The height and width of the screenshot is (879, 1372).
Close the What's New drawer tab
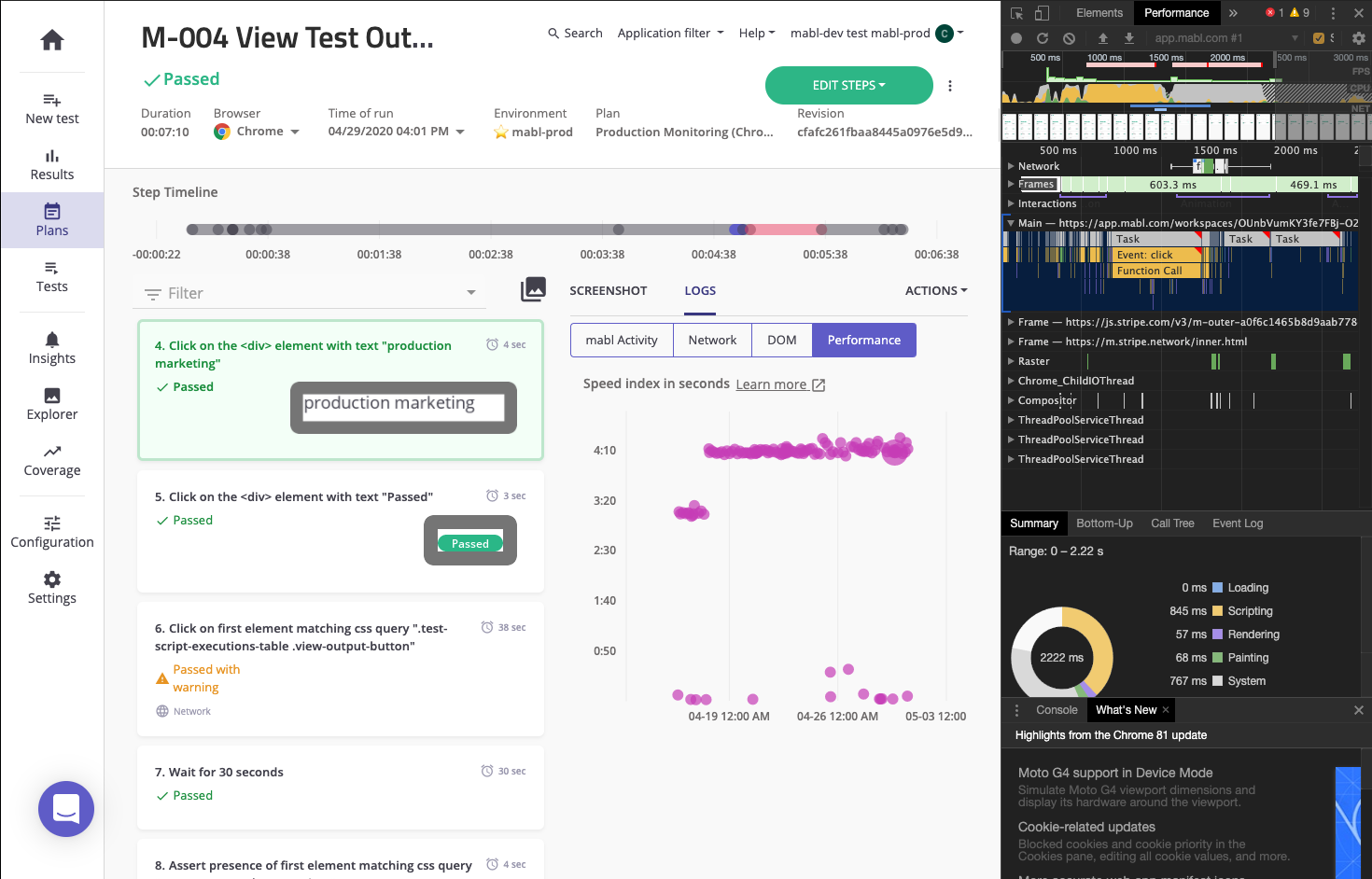[1166, 710]
